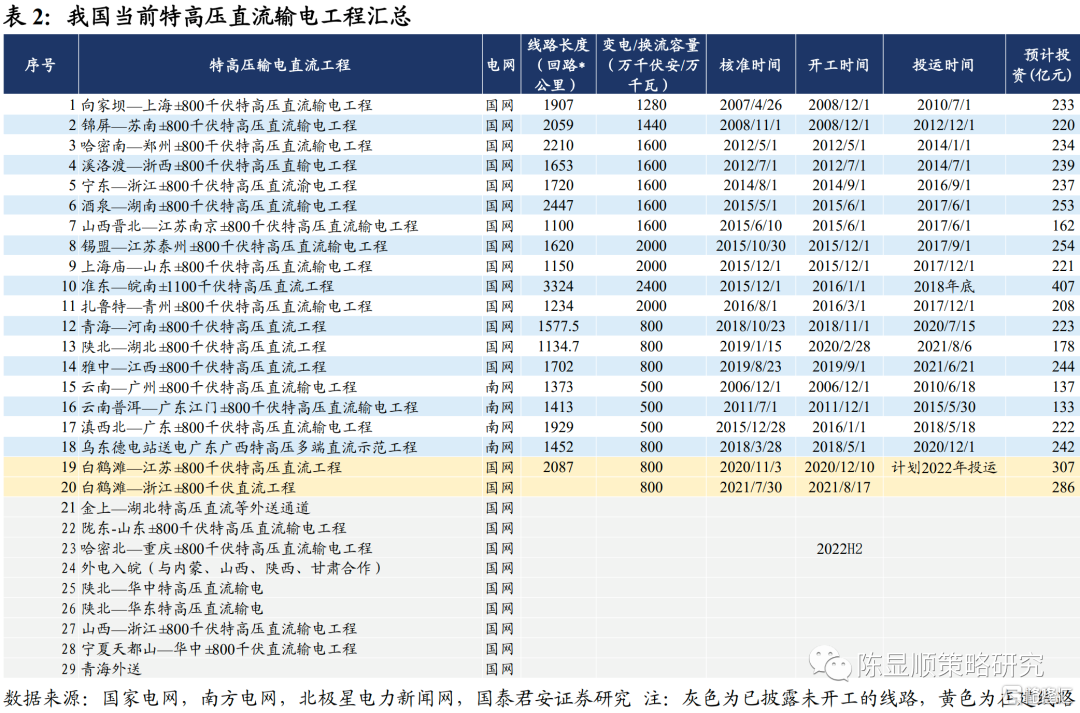Select project '陕北—华中特高压直流输电'
This screenshot has height=713, width=1080.
[172, 588]
